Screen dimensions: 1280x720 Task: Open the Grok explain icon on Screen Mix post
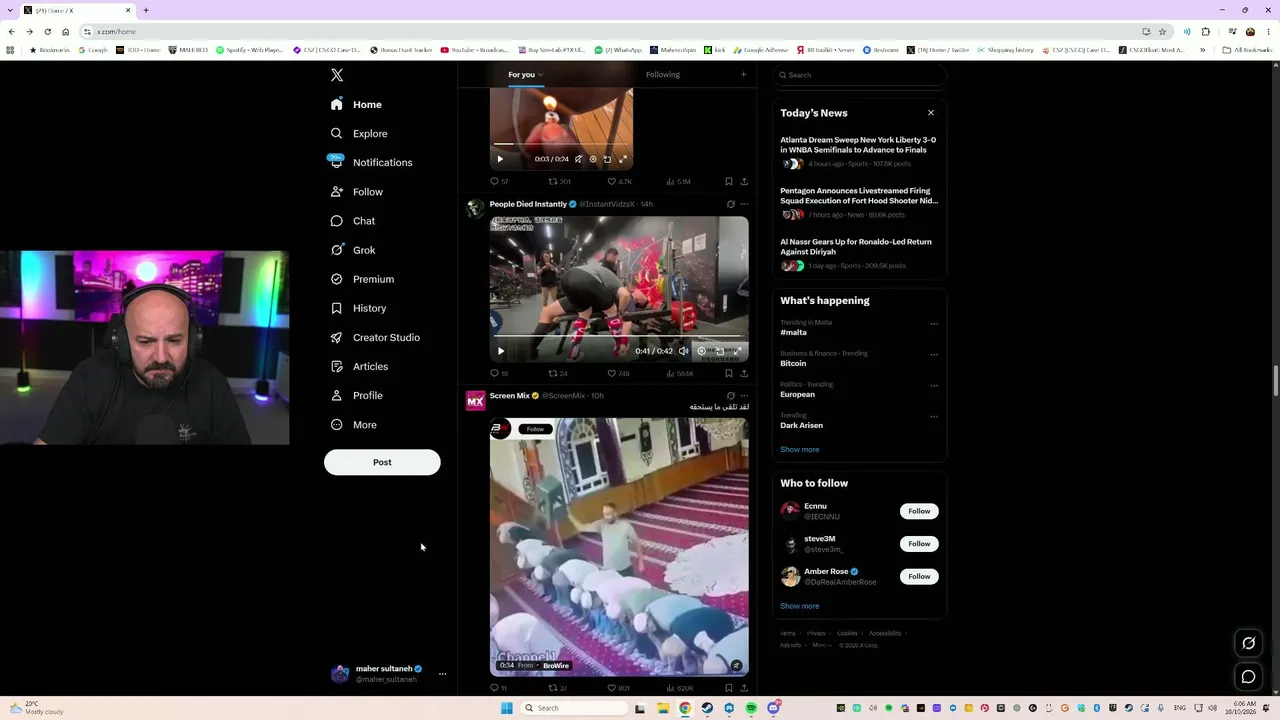pyautogui.click(x=730, y=396)
